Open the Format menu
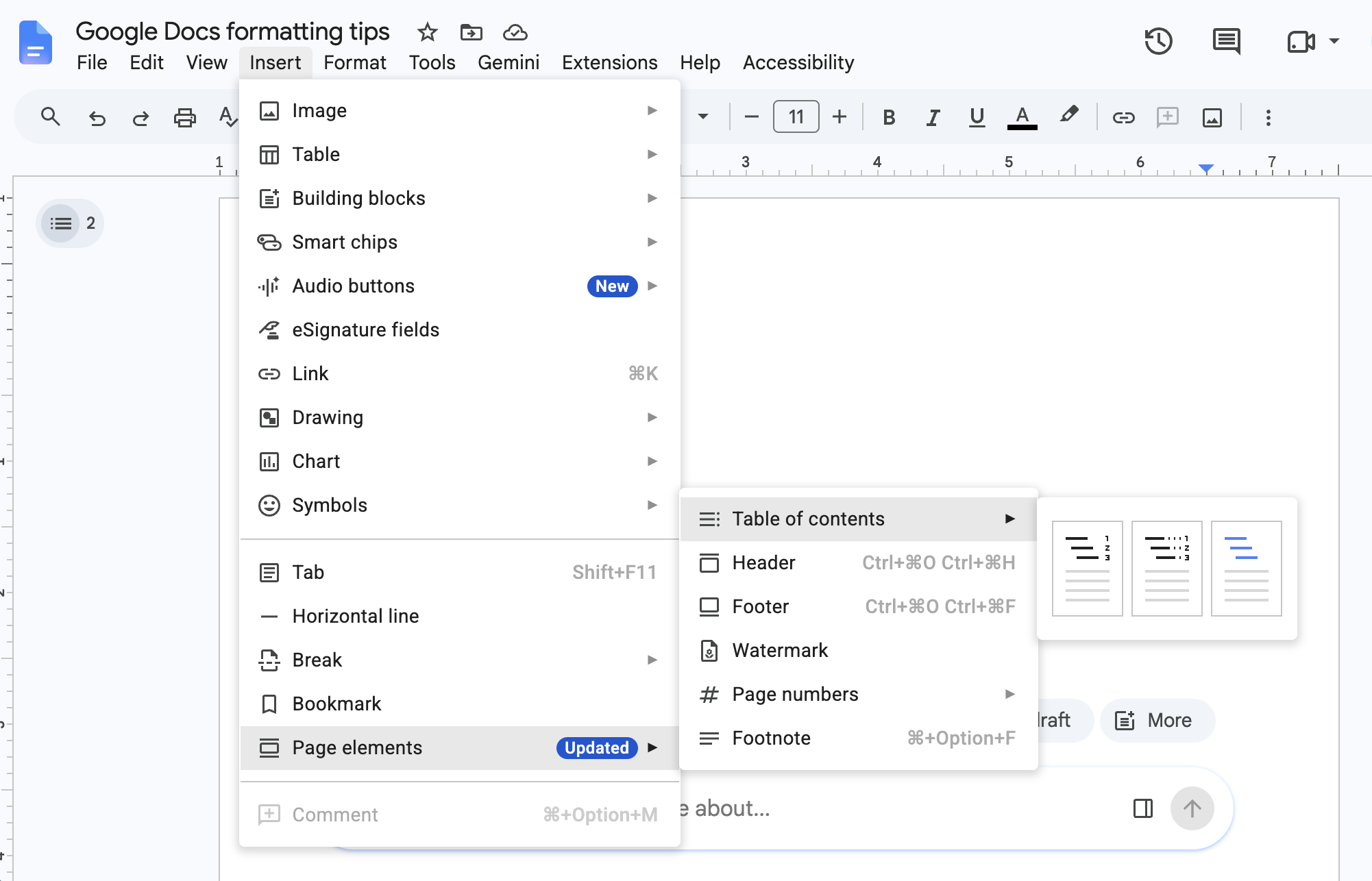The height and width of the screenshot is (881, 1372). [x=354, y=62]
